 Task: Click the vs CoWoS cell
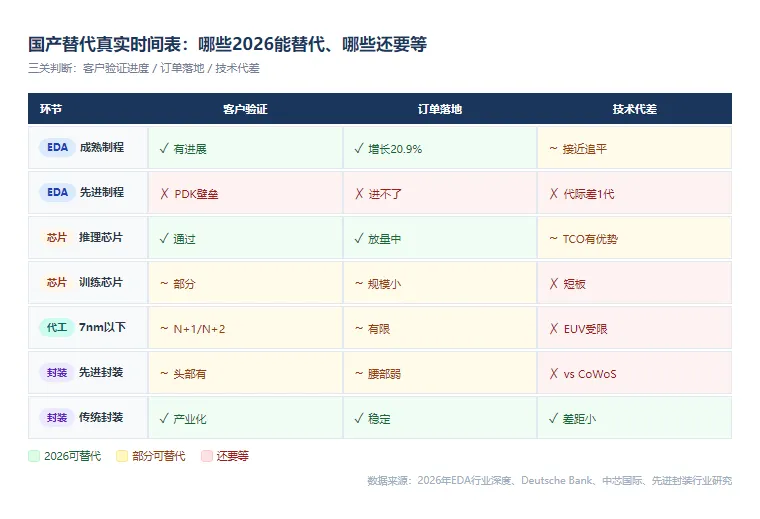[634, 374]
